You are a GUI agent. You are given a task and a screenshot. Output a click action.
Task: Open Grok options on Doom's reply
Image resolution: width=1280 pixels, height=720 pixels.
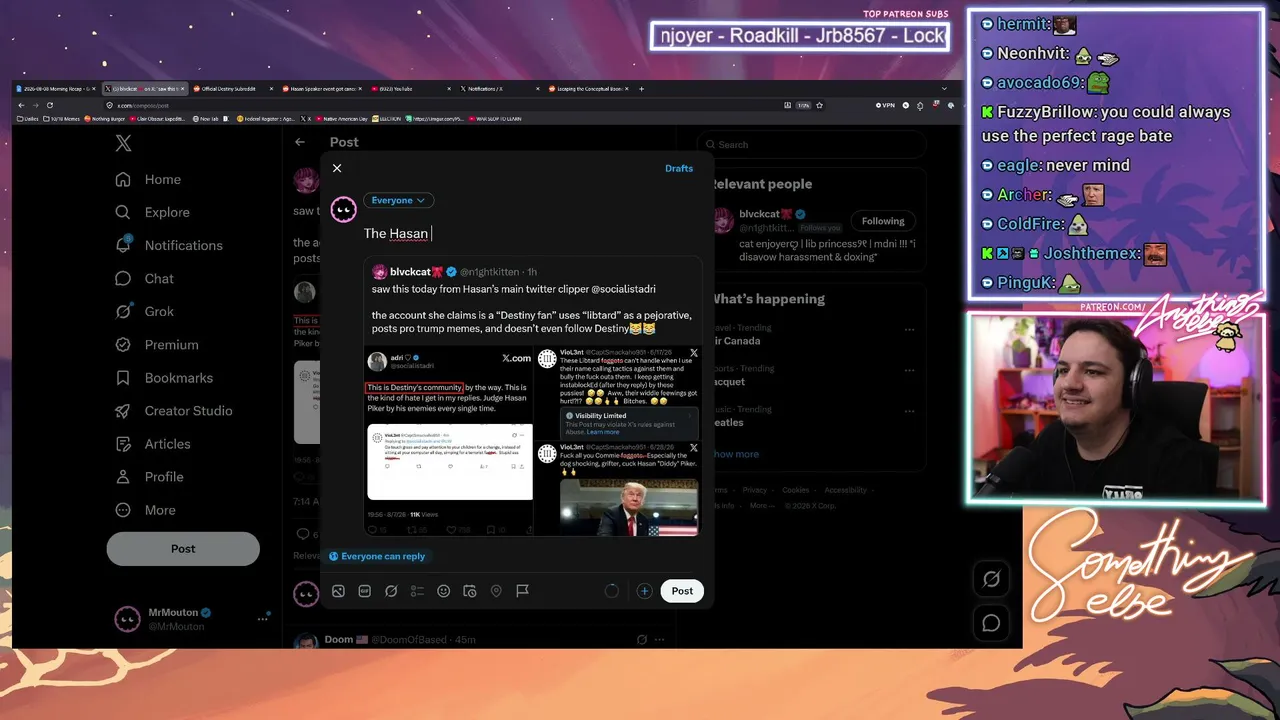(x=642, y=640)
